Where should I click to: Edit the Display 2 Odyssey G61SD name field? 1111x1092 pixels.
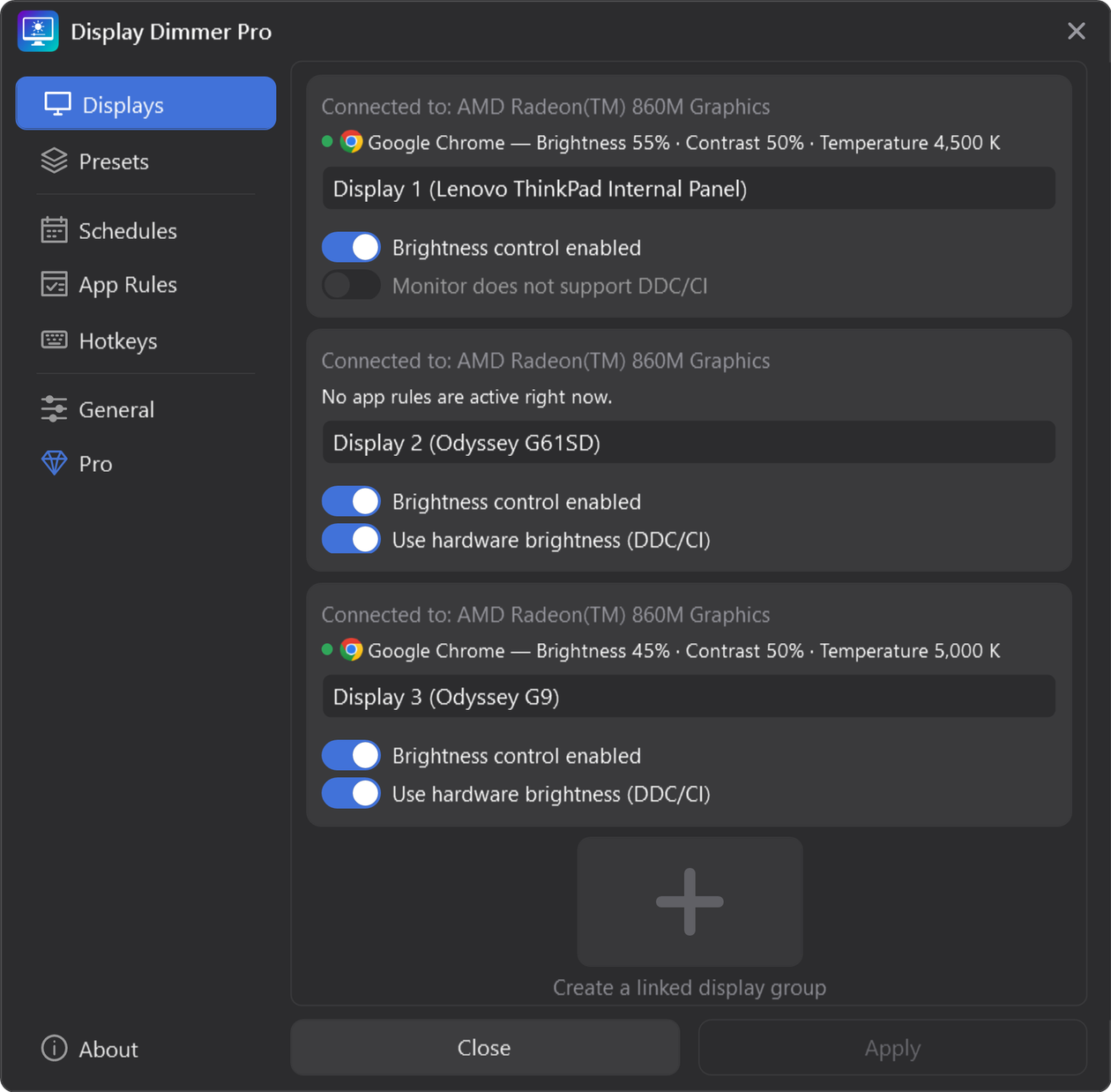[689, 442]
